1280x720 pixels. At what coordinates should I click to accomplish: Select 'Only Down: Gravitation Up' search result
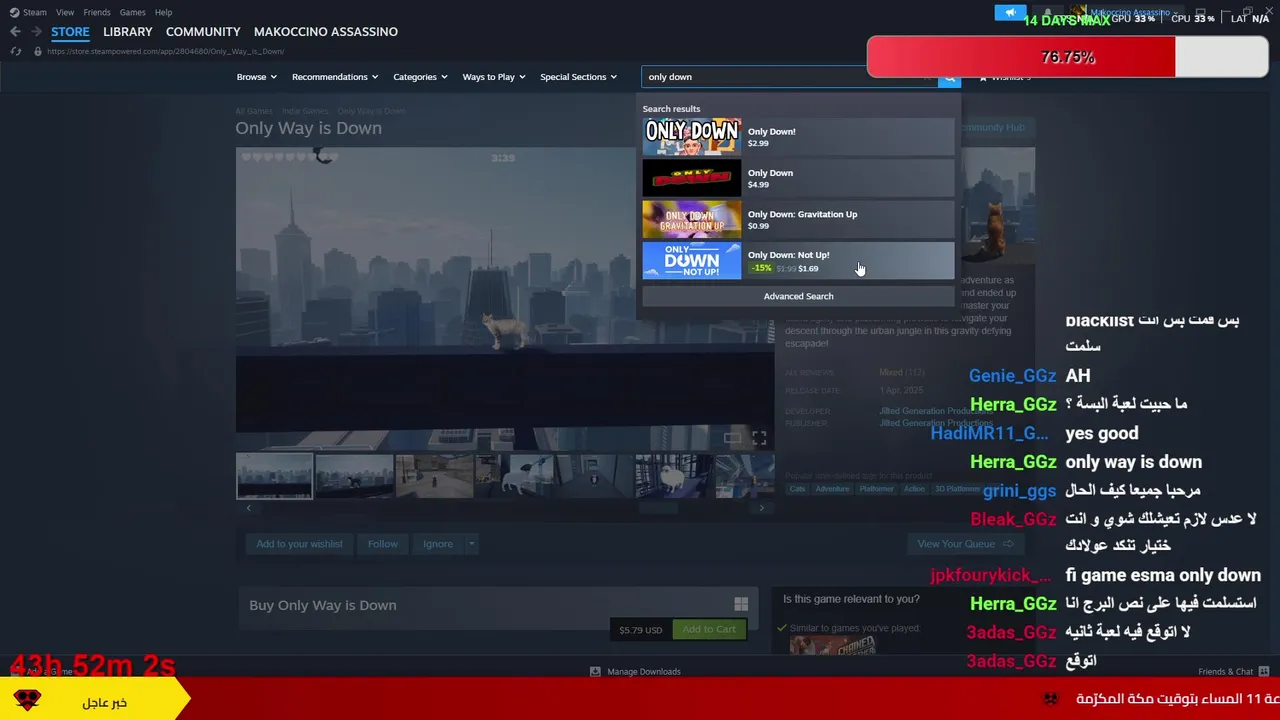(x=798, y=219)
